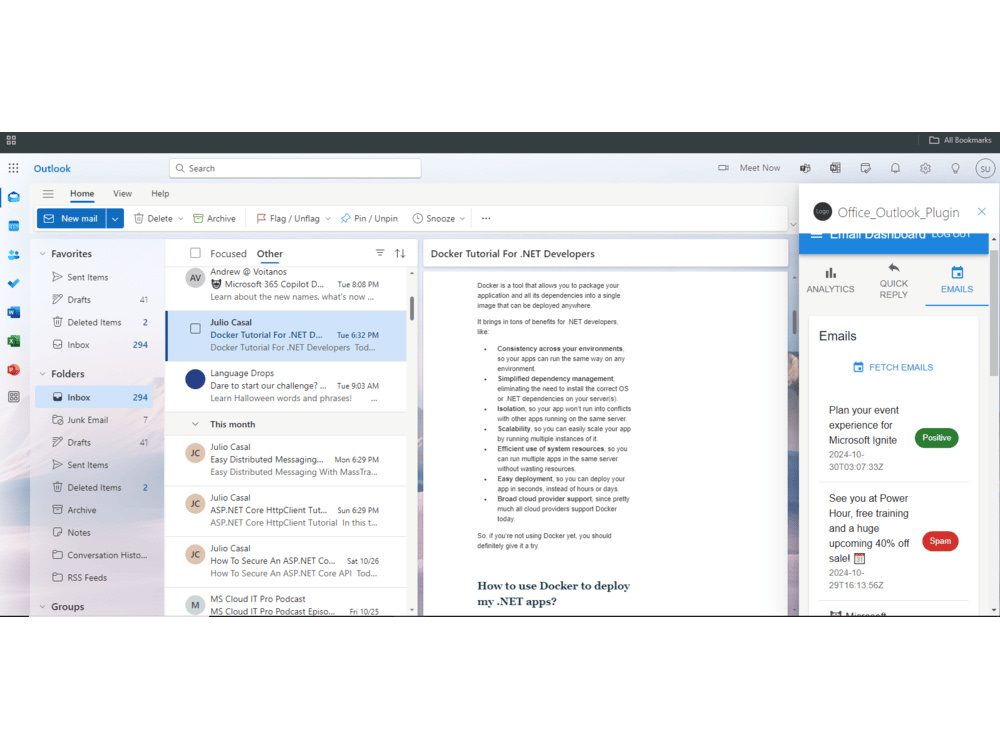
Task: Open the All Bookmarks folder
Action: pos(960,140)
